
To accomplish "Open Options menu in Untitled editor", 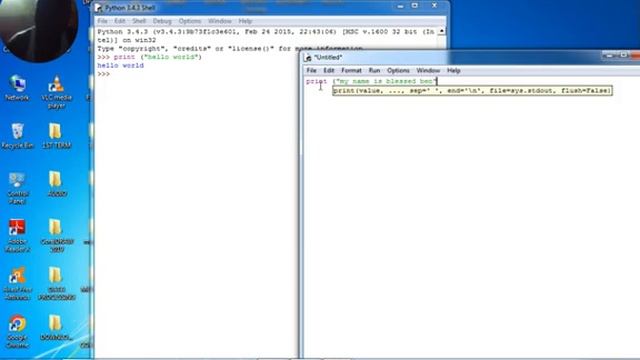I will tap(398, 71).
